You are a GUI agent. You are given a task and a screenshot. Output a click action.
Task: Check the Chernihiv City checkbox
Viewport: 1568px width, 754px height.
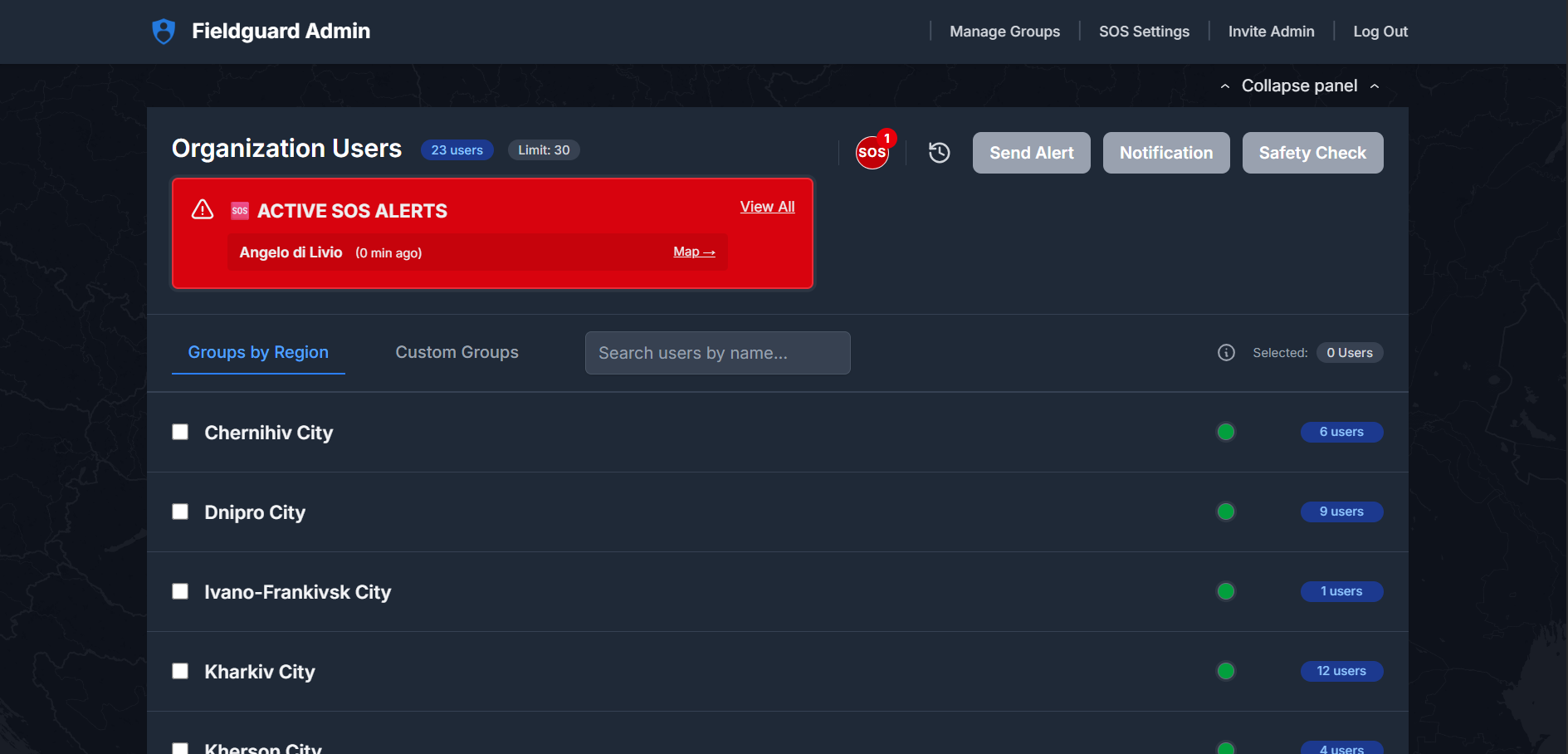(180, 432)
